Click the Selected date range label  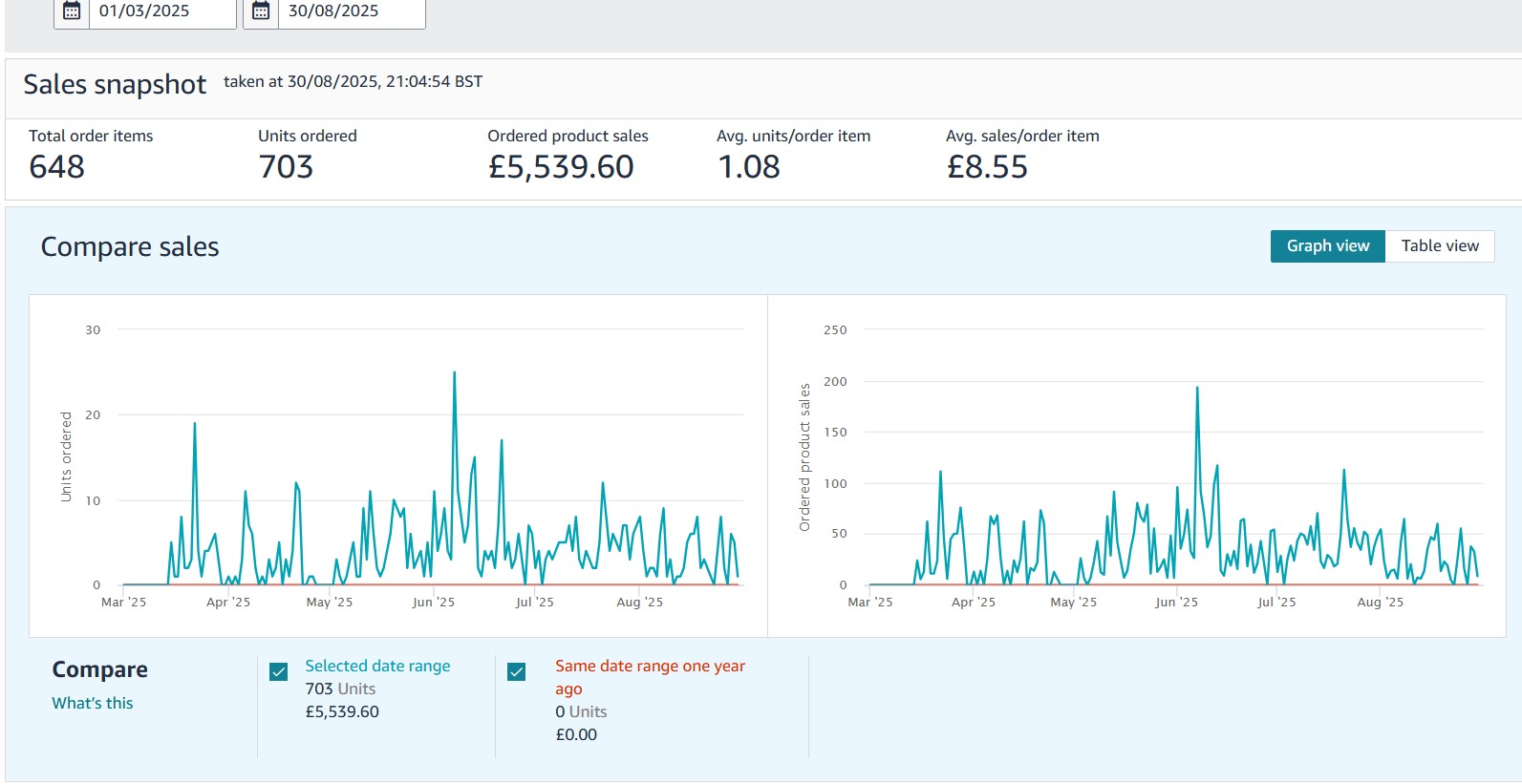[377, 667]
